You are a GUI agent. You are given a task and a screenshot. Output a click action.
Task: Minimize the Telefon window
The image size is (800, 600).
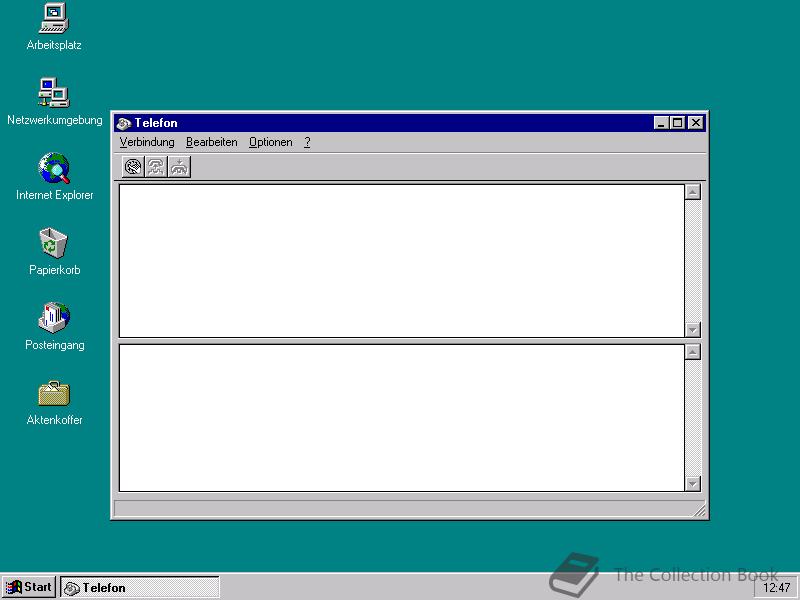[662, 123]
